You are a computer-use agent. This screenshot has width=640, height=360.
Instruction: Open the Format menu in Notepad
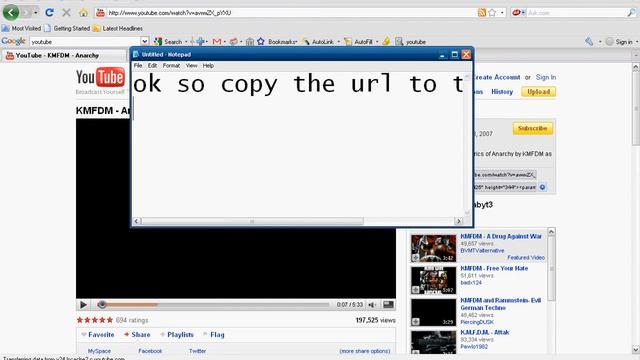[171, 66]
